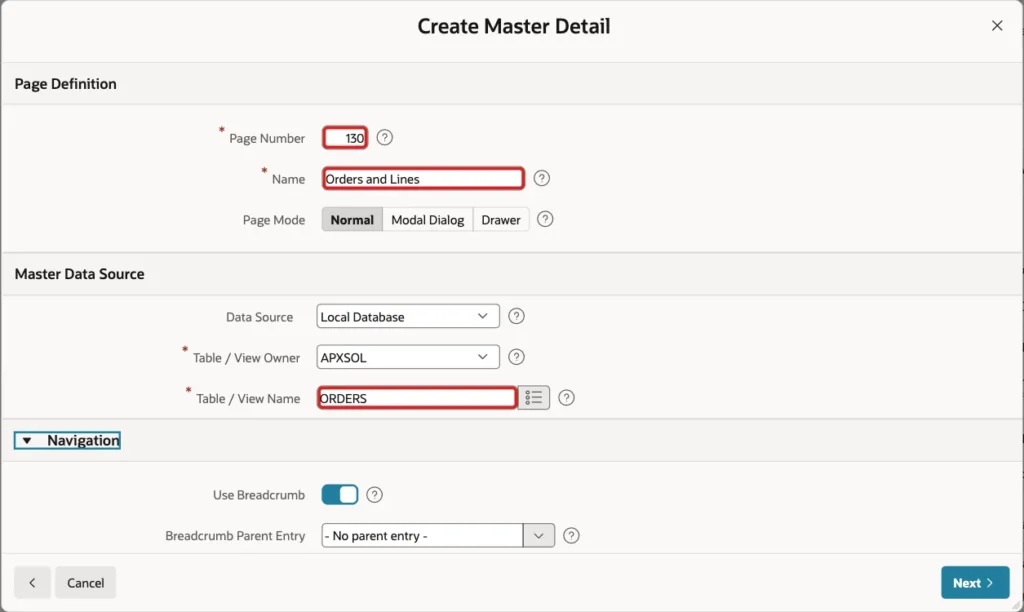Click the 'Create Master Detail' title
1024x612 pixels.
(x=513, y=26)
